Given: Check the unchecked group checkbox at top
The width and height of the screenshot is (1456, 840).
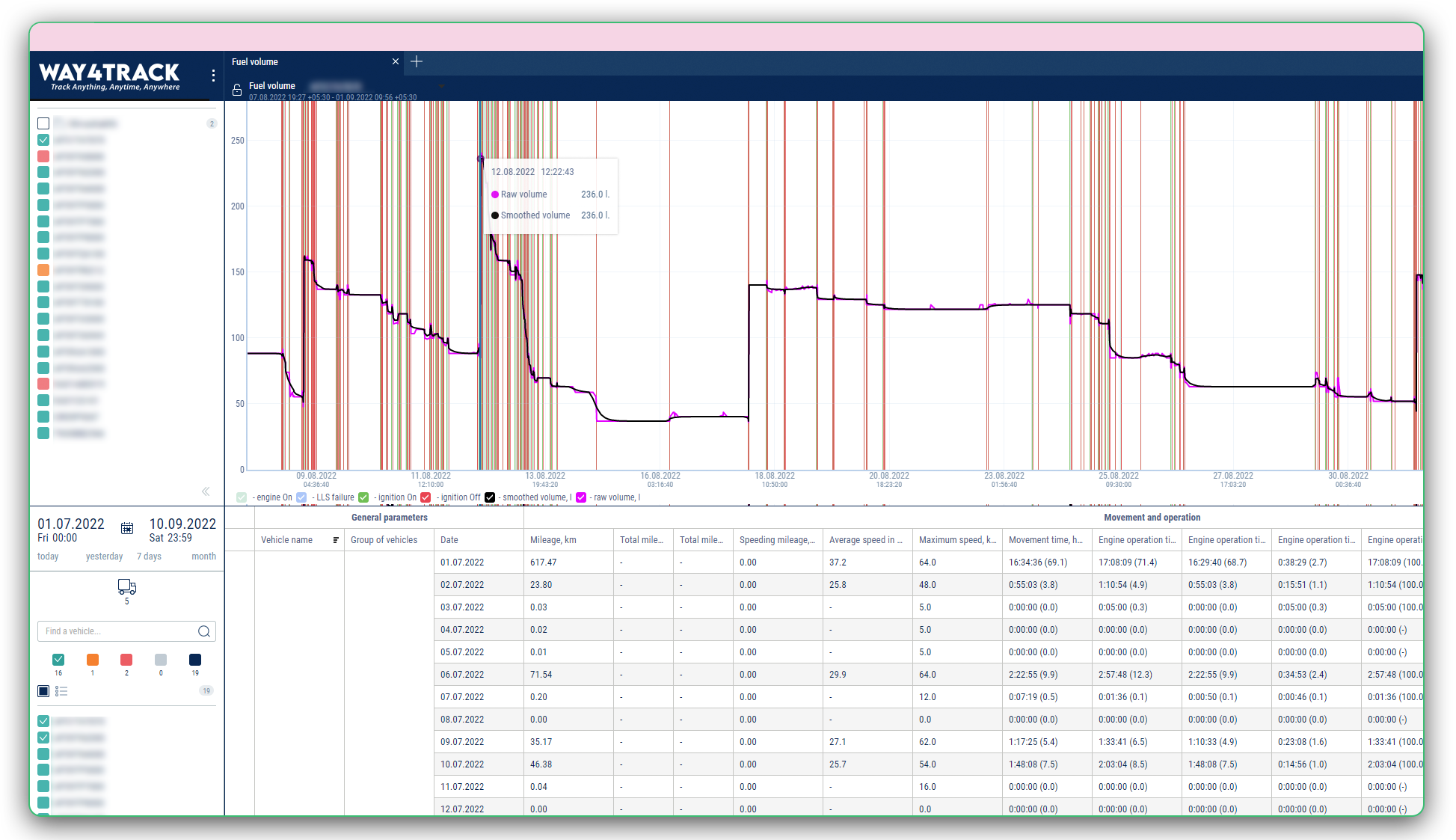Looking at the screenshot, I should coord(43,124).
